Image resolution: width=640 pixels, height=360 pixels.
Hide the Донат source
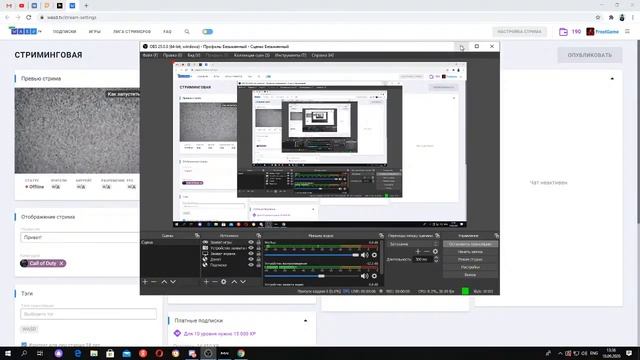point(251,259)
